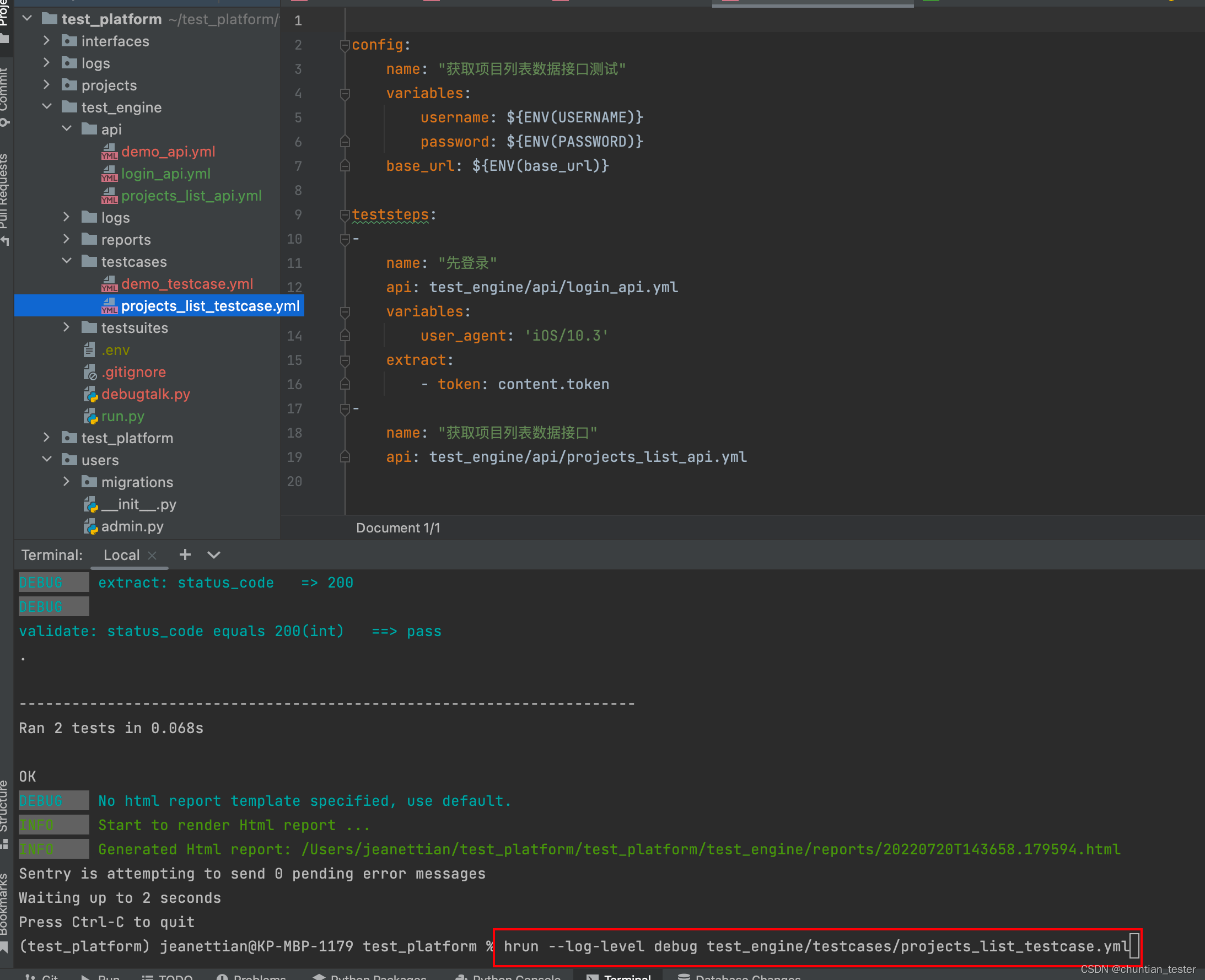Fold the config block in editor gutter
The image size is (1205, 980).
(345, 45)
